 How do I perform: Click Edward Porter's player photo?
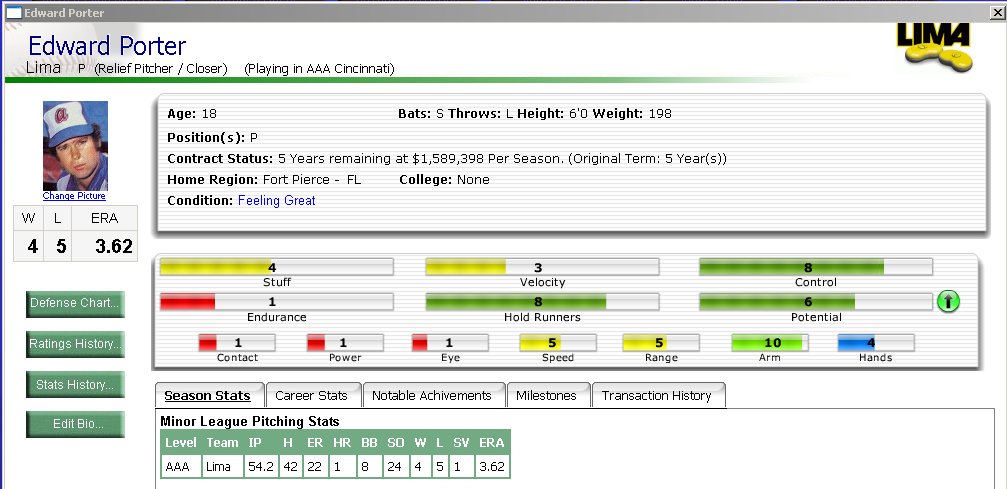[x=75, y=146]
